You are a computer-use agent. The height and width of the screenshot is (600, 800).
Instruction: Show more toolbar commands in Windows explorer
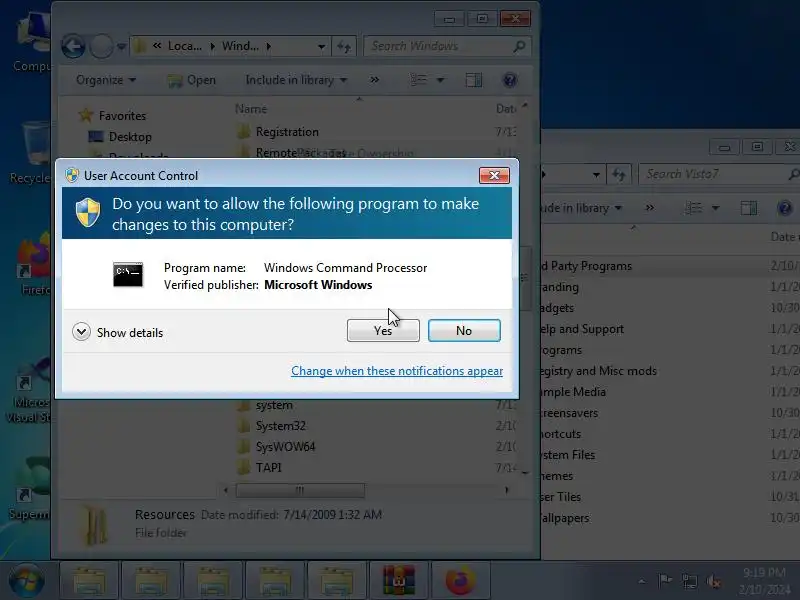[x=374, y=80]
